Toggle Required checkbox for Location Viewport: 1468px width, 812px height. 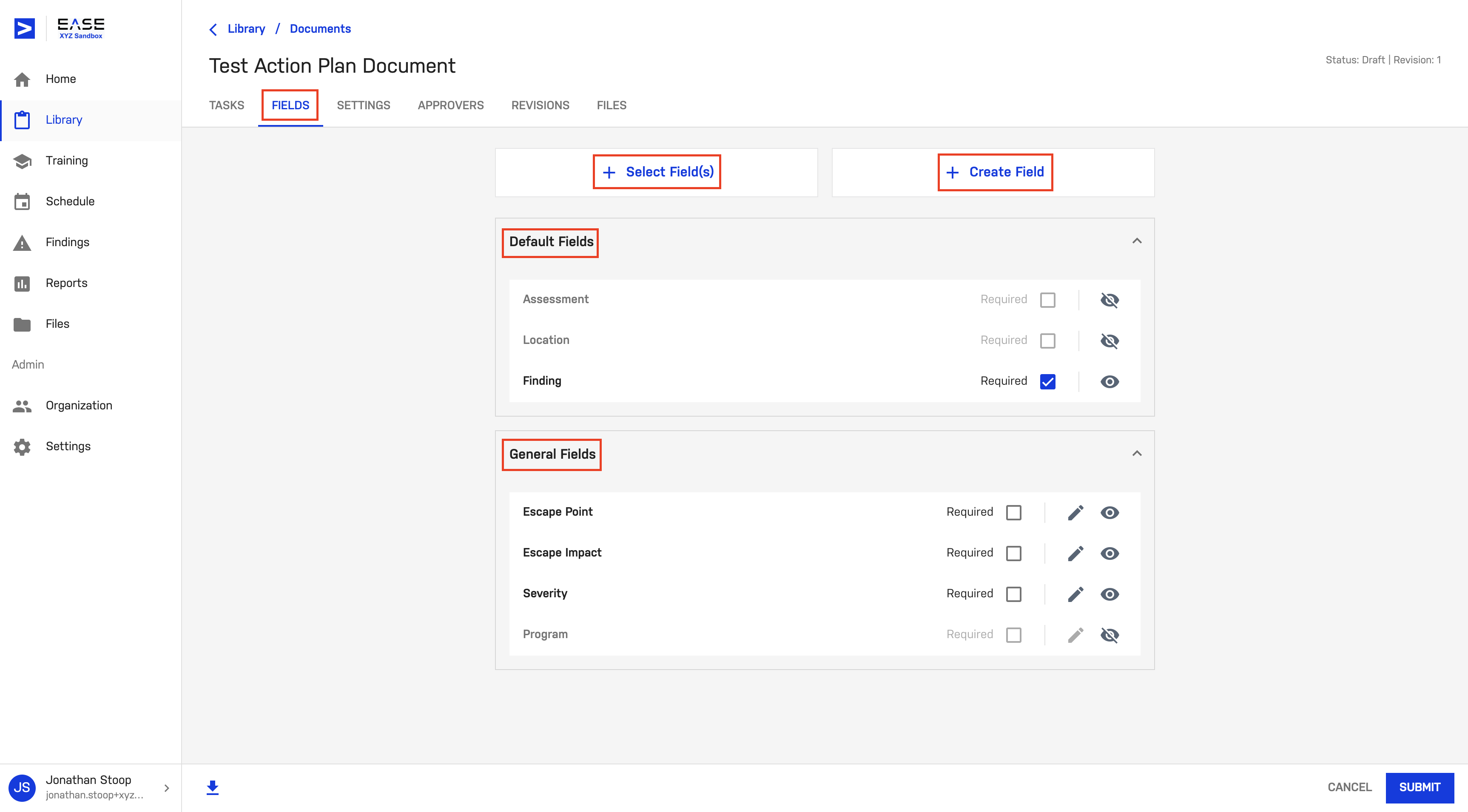pos(1047,341)
